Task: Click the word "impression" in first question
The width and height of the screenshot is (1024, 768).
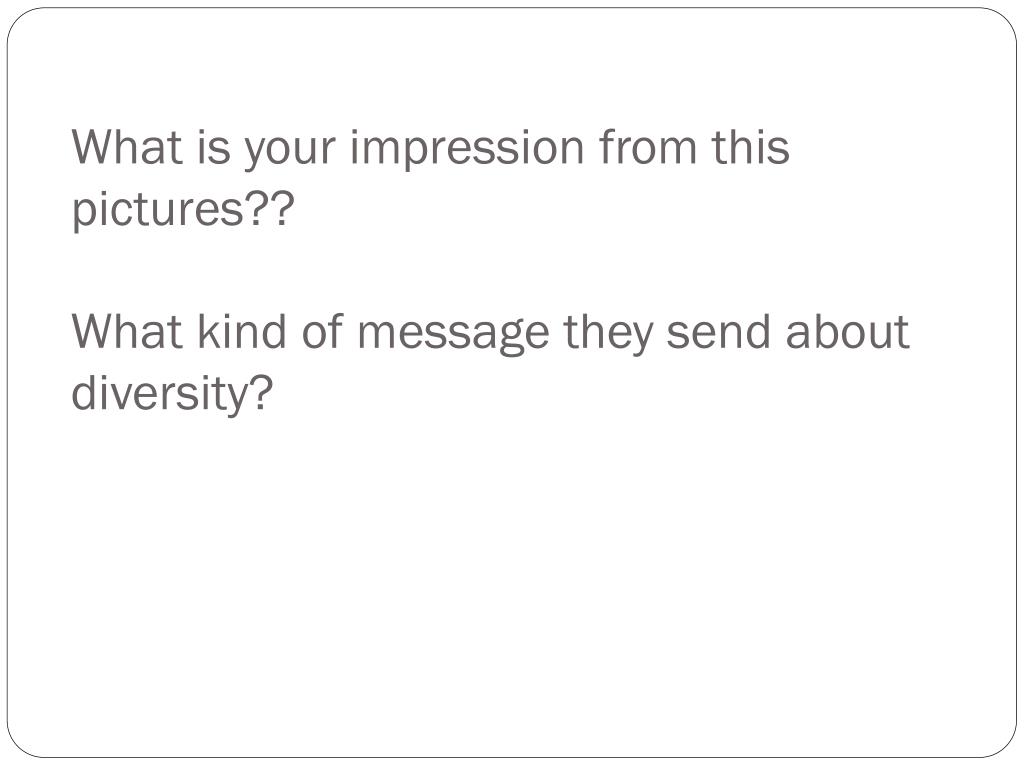Action: click(466, 150)
